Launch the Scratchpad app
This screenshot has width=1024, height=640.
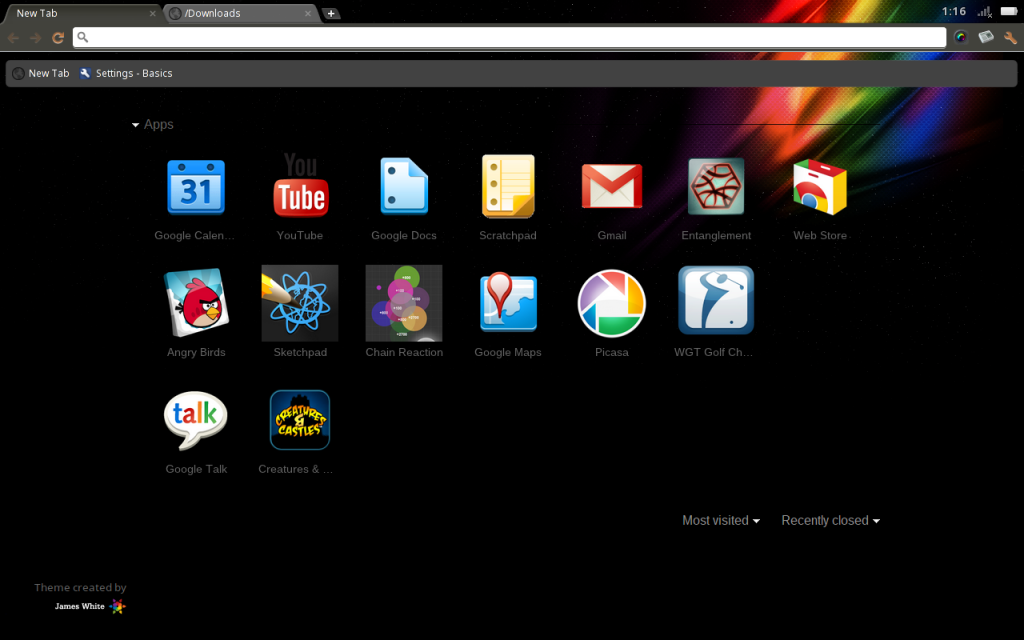click(508, 187)
